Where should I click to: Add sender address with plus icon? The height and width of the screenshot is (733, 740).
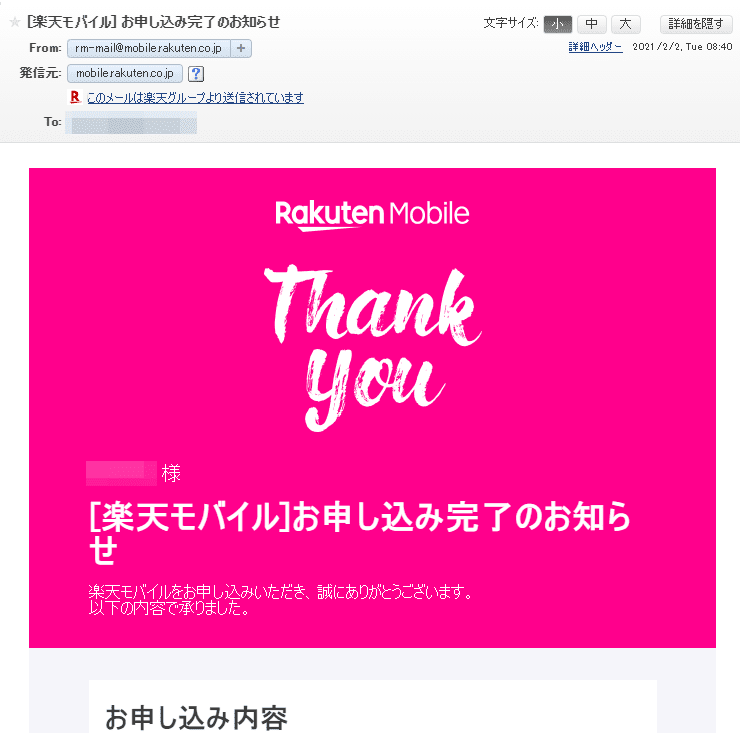(x=241, y=48)
